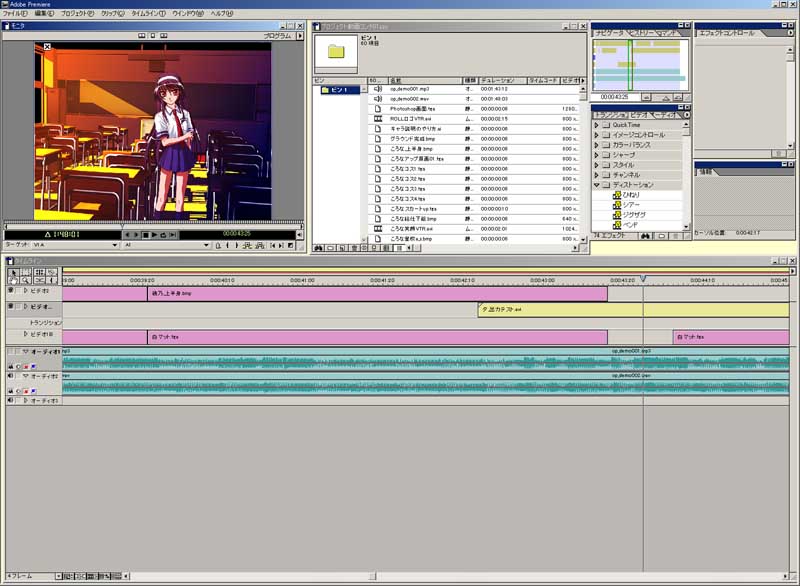This screenshot has height=586, width=800.
Task: Expand the カラーバランス folder
Action: point(596,145)
